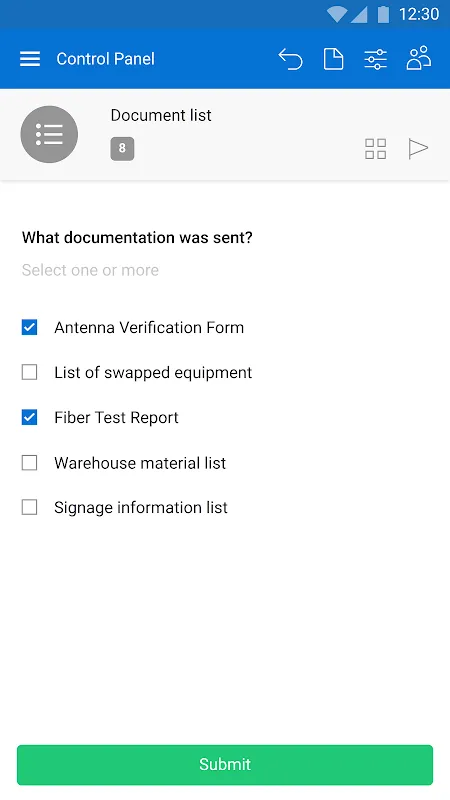Tap the flag marker icon
Screen dimensions: 450x800
tap(418, 148)
